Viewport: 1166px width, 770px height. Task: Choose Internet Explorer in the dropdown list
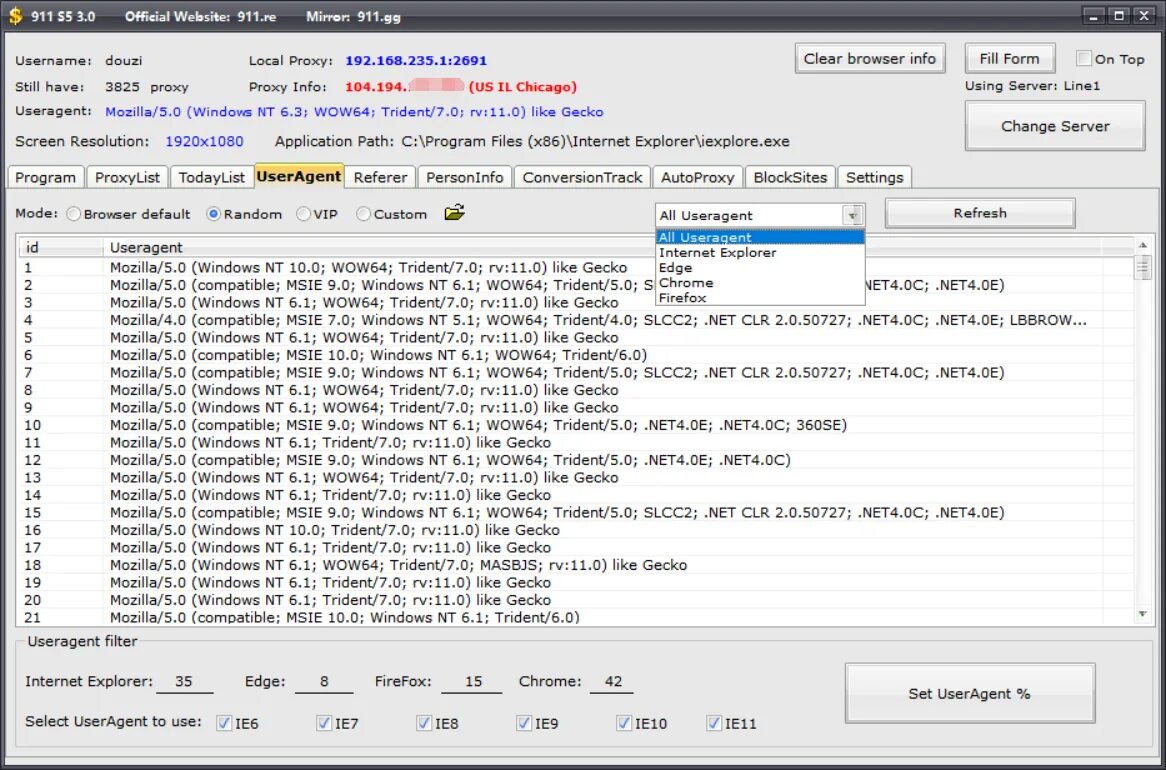coord(760,252)
